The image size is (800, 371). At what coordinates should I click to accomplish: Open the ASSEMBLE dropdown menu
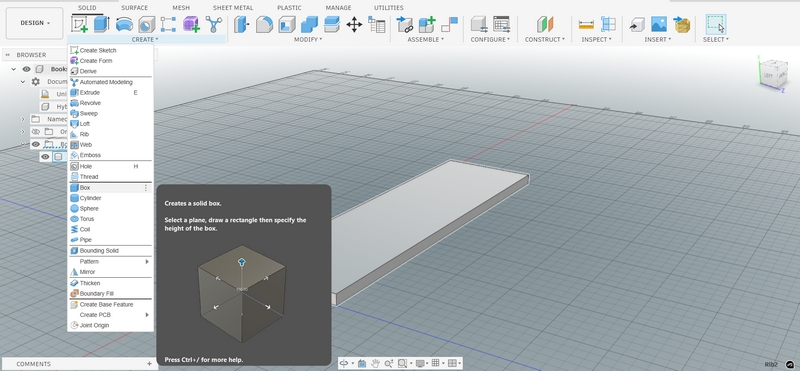point(426,39)
